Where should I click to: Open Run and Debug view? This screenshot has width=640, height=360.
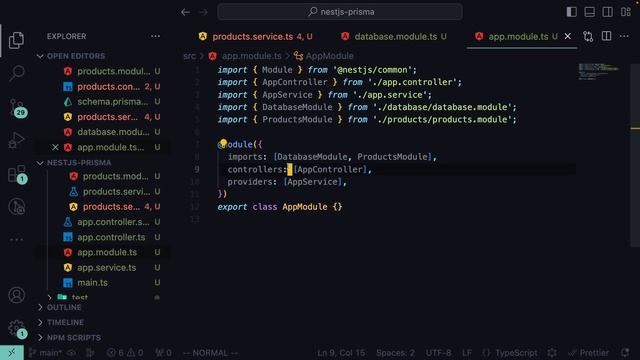[16, 140]
